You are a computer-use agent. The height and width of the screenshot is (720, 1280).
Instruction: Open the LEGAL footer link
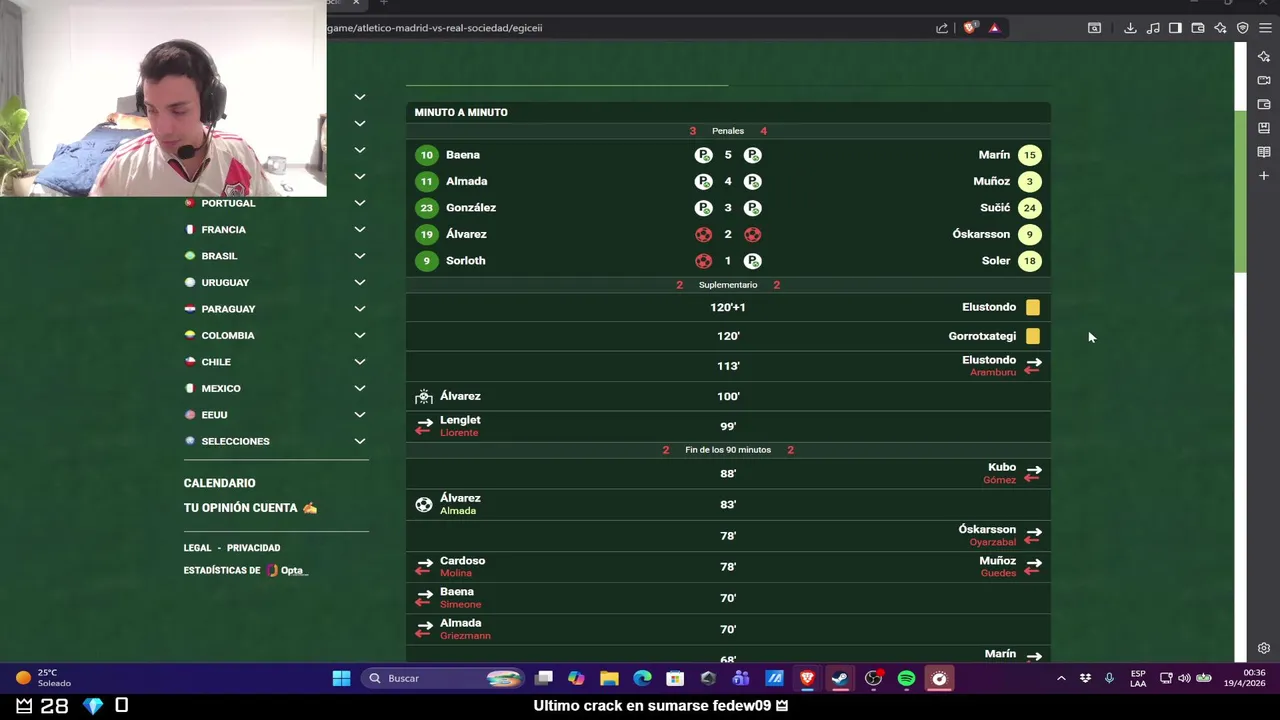click(197, 548)
